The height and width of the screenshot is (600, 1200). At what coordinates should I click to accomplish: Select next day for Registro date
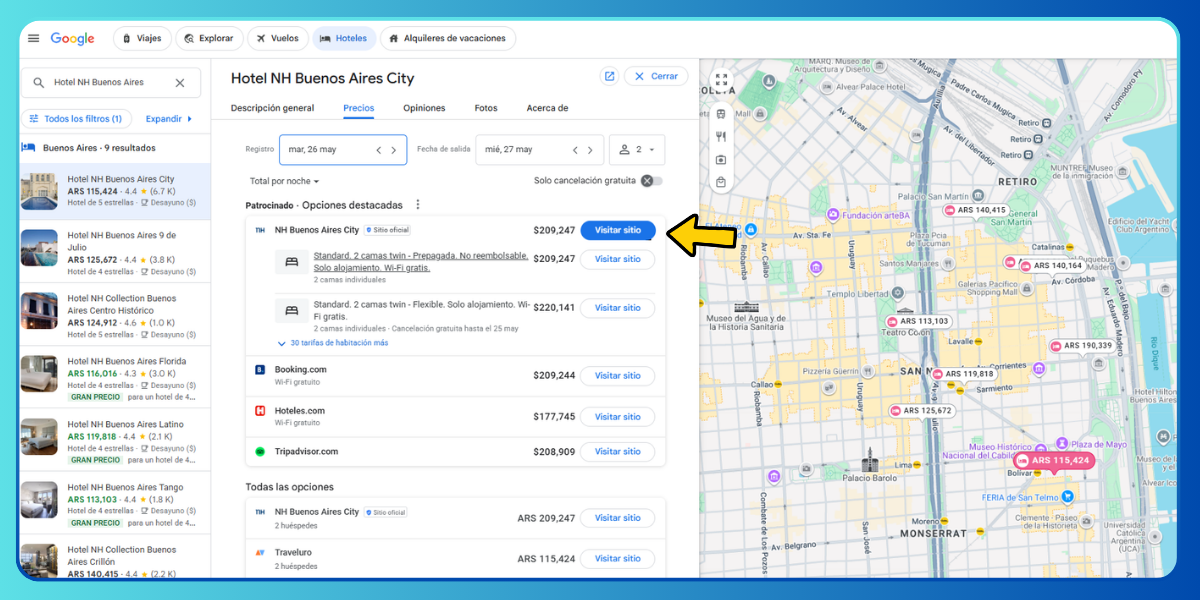coord(394,150)
